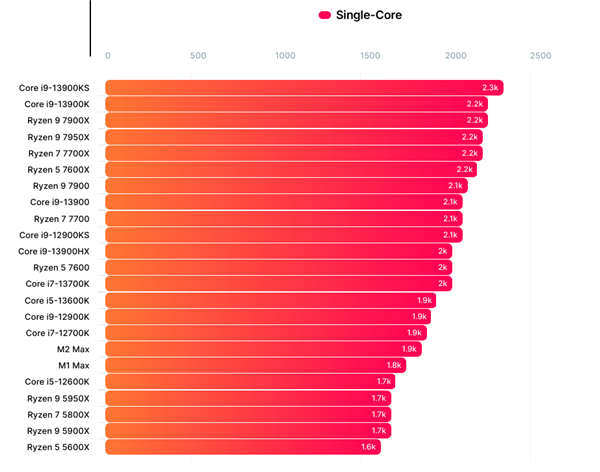The width and height of the screenshot is (600, 472).
Task: Click the Core i9-13900HX label
Action: coord(54,252)
